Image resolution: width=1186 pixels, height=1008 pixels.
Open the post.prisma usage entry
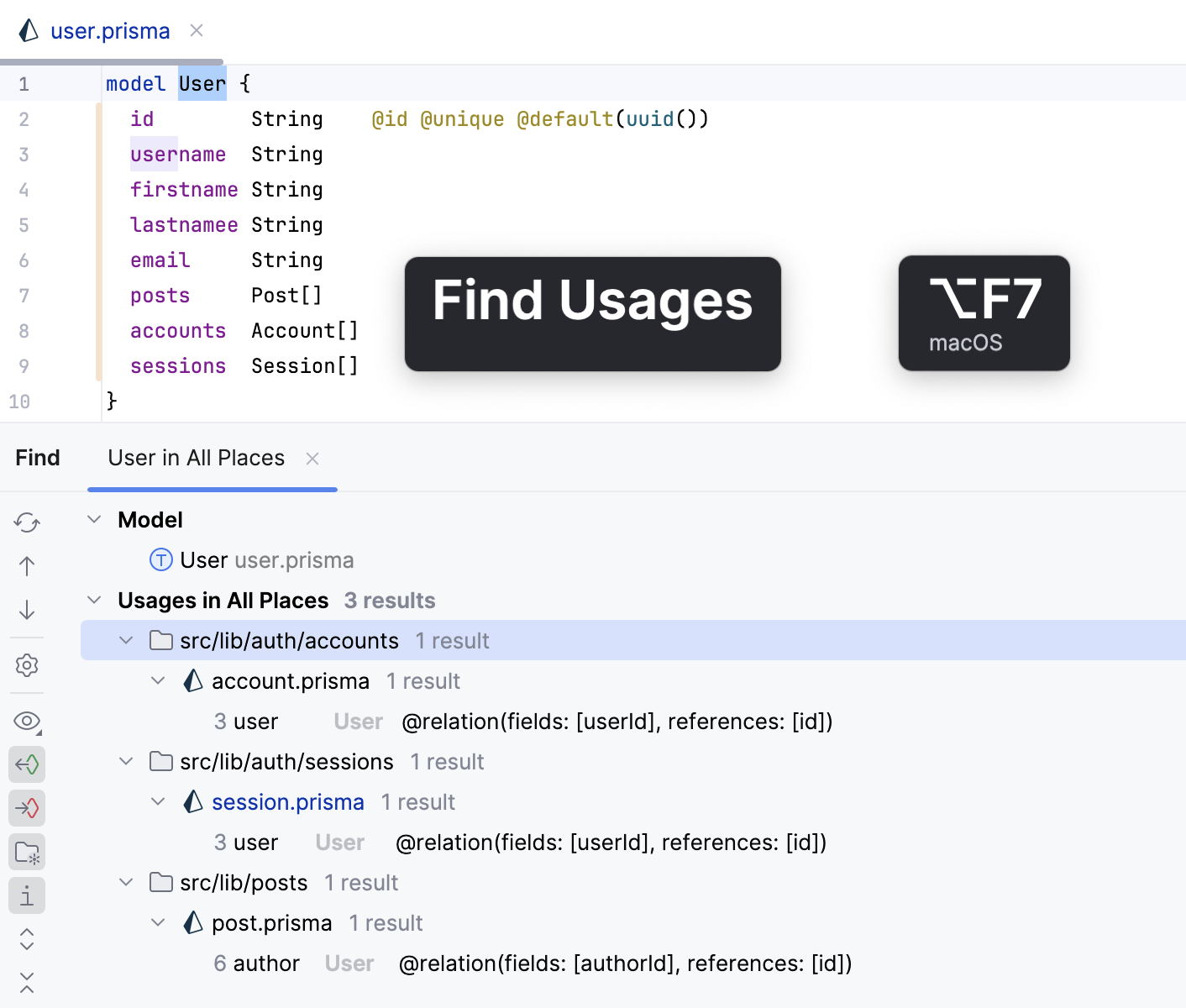pos(270,922)
